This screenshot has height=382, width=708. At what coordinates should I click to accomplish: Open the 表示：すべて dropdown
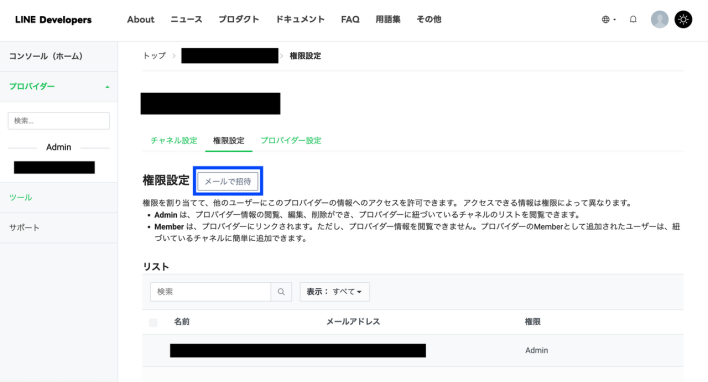click(335, 292)
